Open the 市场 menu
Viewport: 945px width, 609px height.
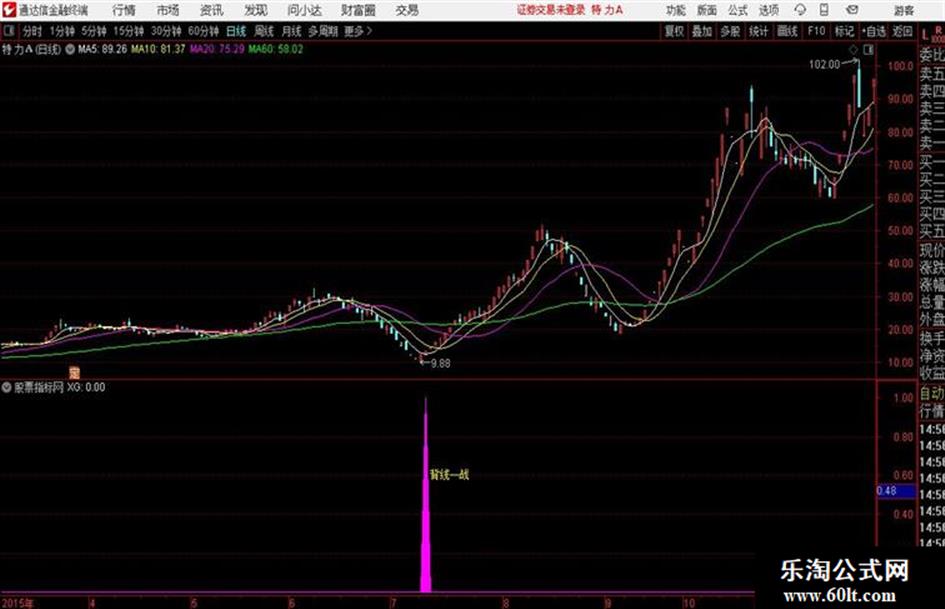tap(168, 10)
